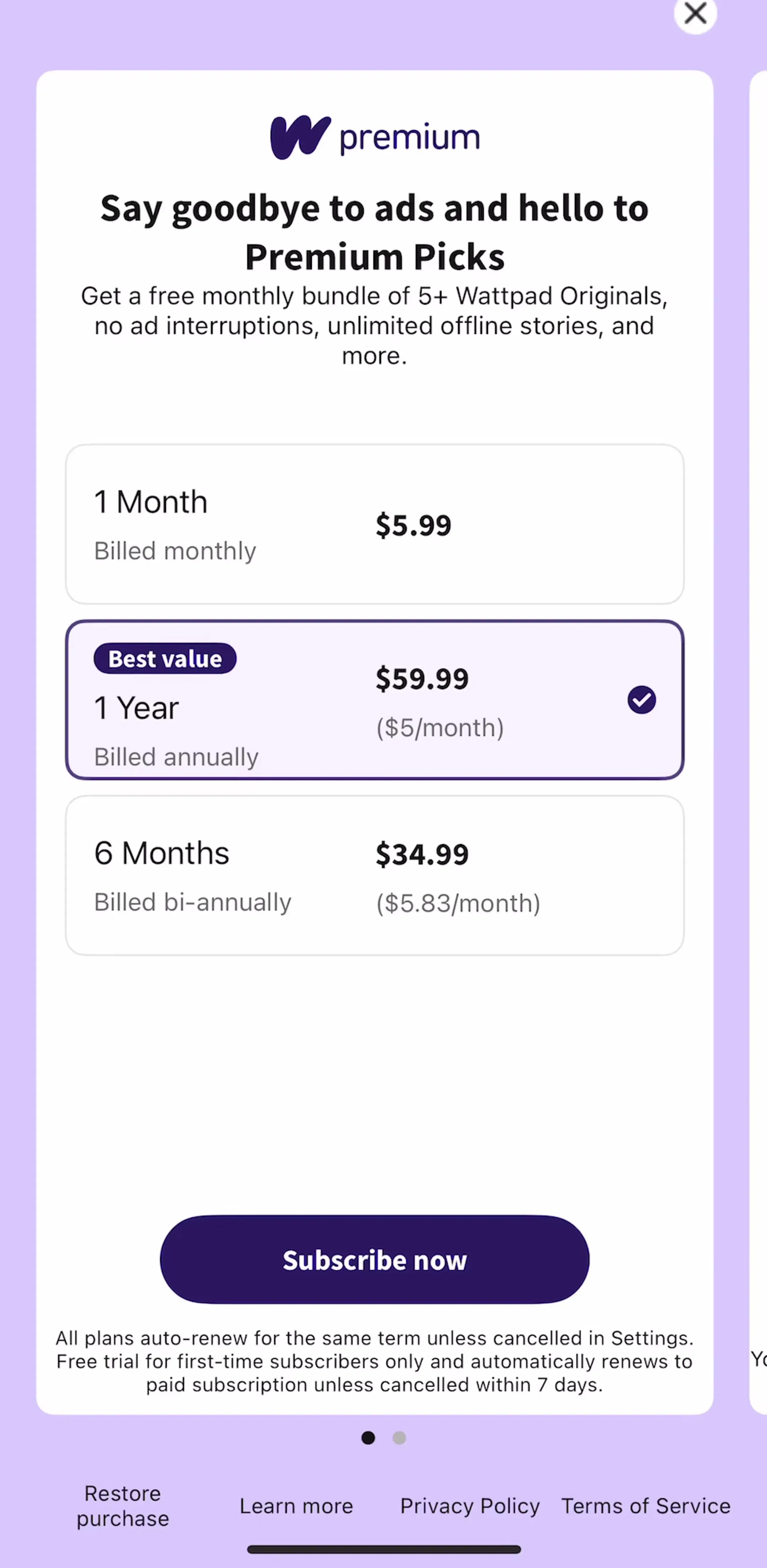Open the Learn more link
The height and width of the screenshot is (1568, 767).
point(296,1506)
